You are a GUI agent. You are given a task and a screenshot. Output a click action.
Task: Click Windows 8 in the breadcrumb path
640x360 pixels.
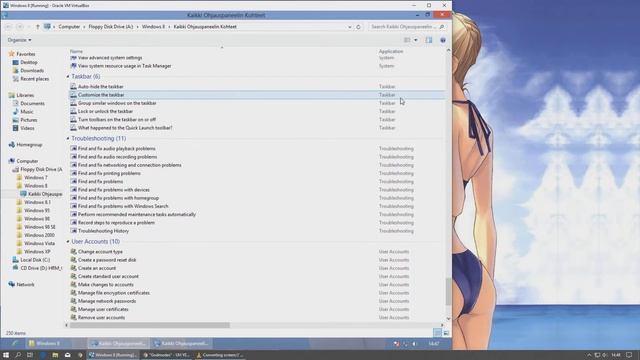click(153, 27)
